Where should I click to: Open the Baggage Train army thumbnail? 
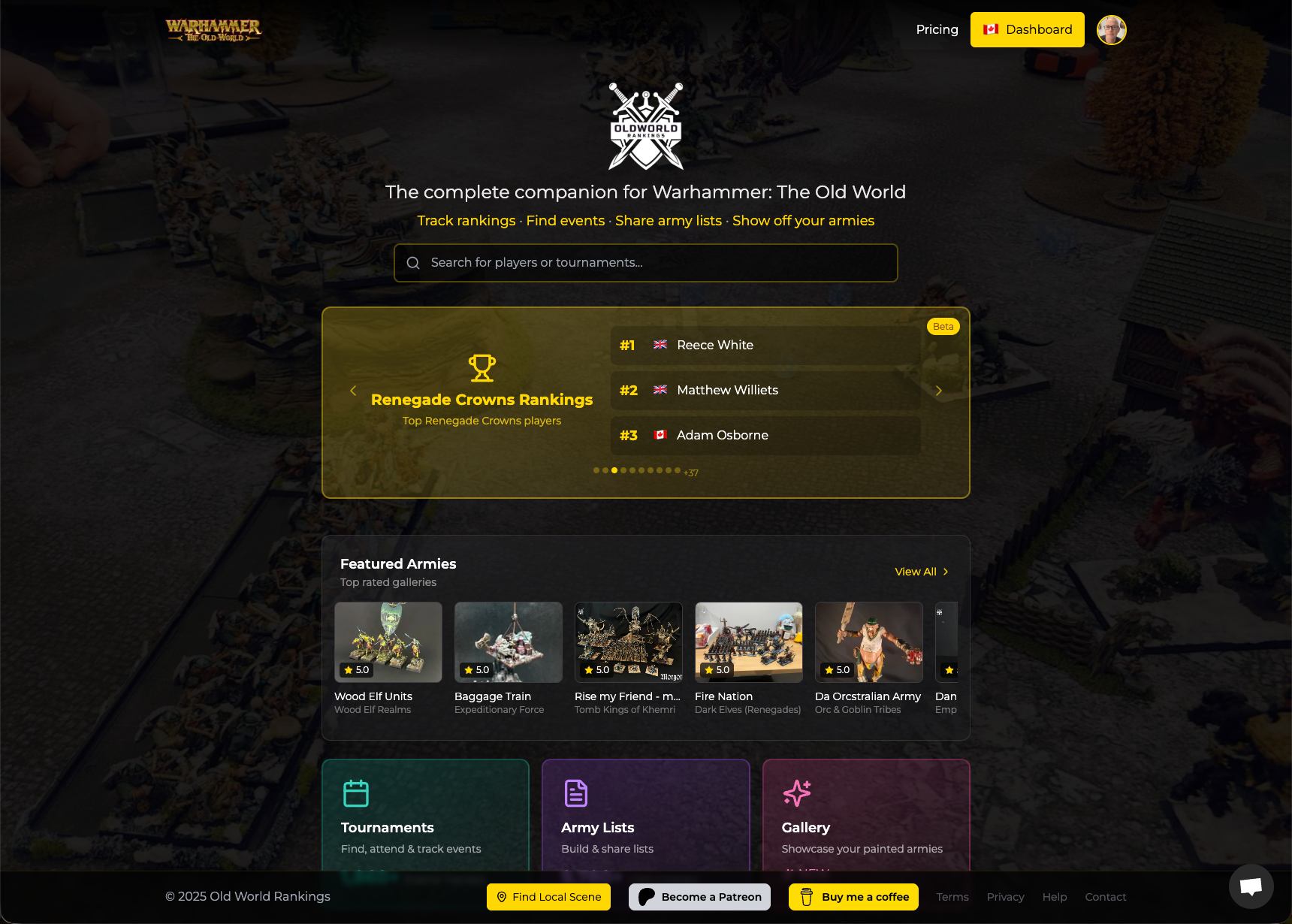[509, 642]
